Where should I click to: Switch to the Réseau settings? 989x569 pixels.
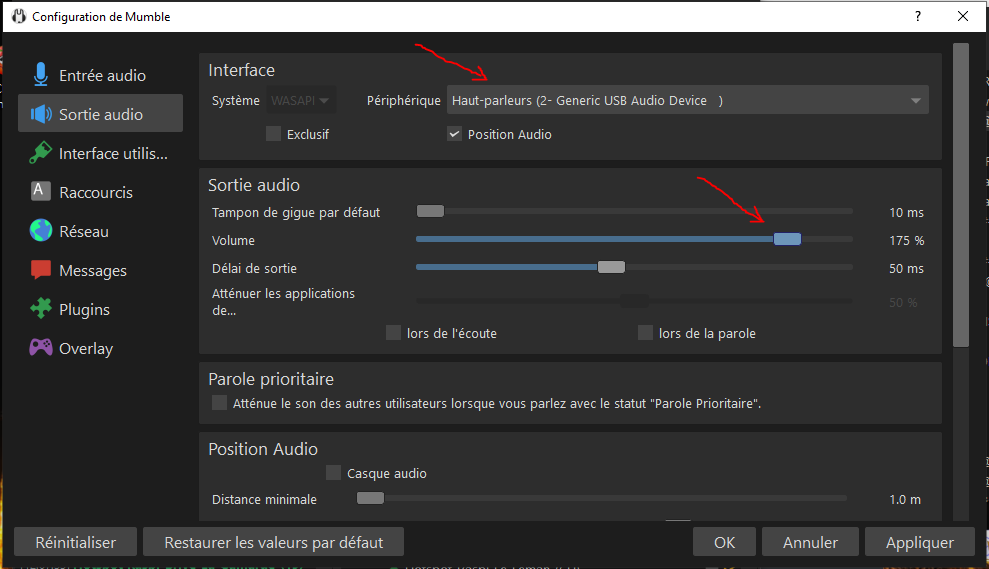pos(100,232)
